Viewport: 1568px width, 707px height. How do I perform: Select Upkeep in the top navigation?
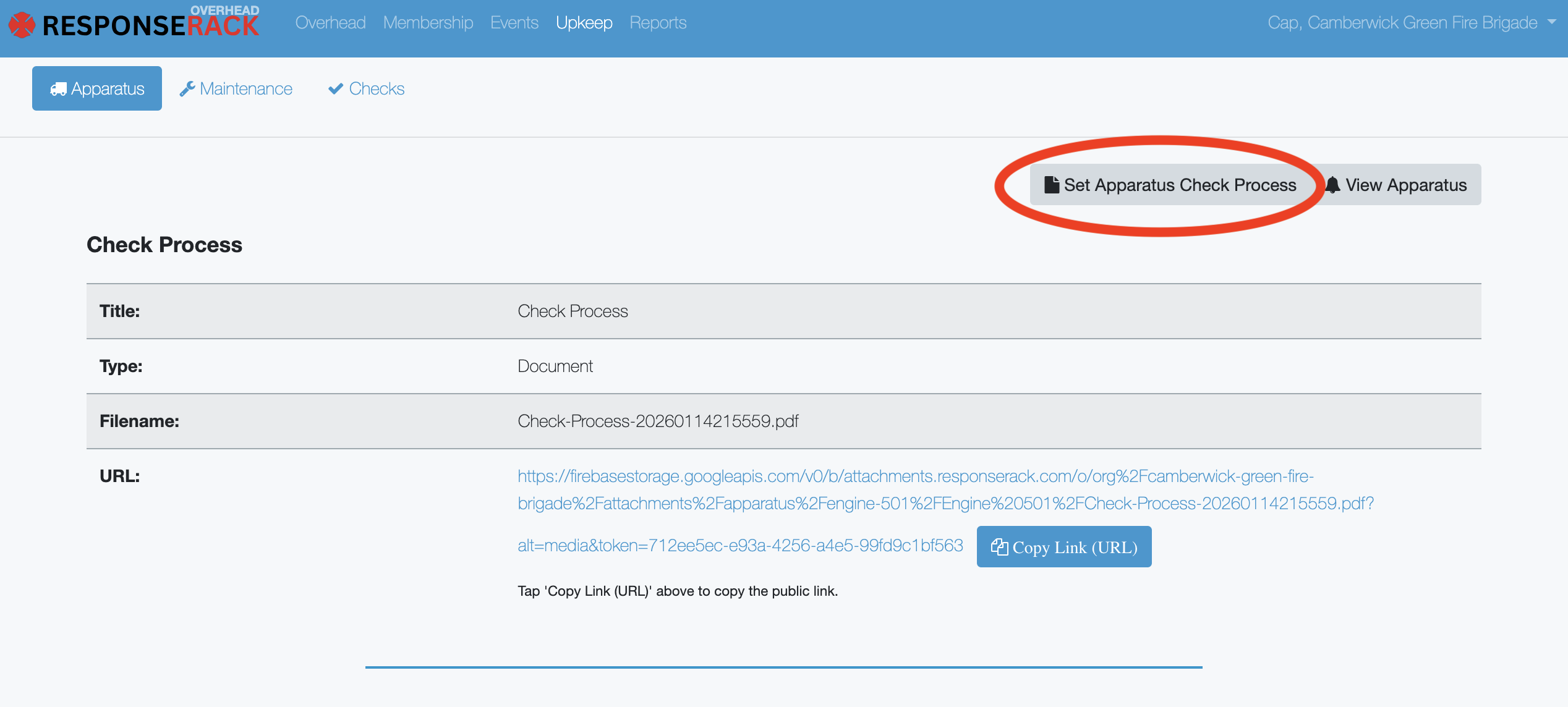(x=584, y=23)
